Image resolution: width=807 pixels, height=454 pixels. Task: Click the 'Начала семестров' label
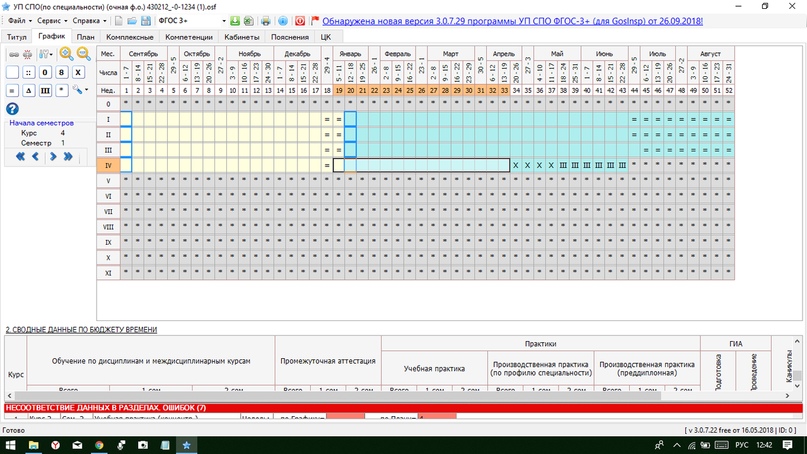tap(41, 123)
